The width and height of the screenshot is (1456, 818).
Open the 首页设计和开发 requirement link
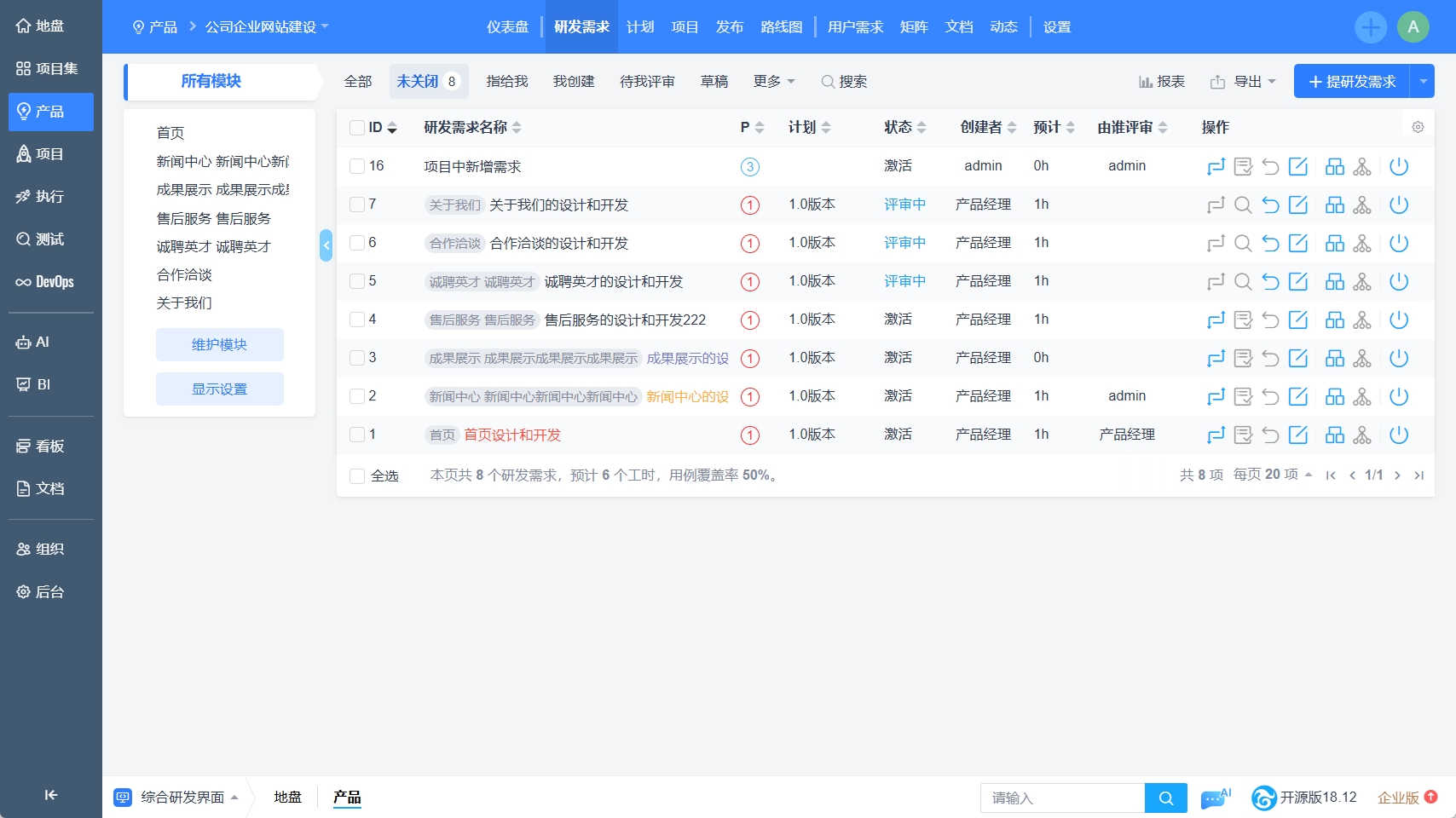(512, 435)
